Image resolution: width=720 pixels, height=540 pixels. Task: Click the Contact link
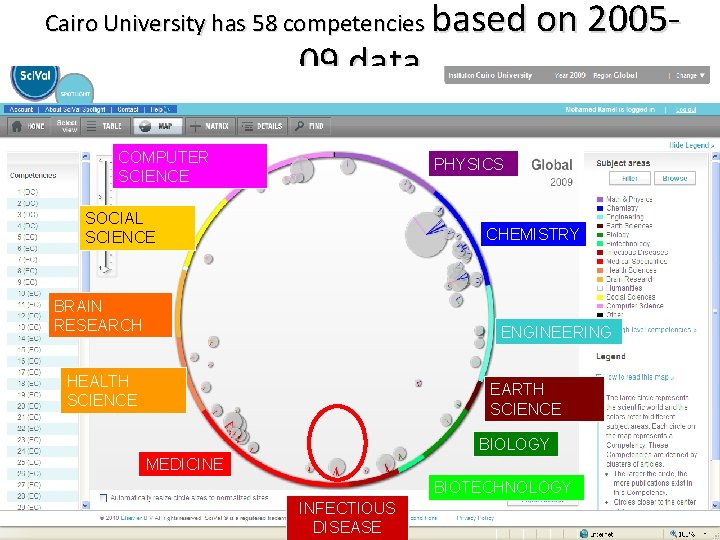128,109
